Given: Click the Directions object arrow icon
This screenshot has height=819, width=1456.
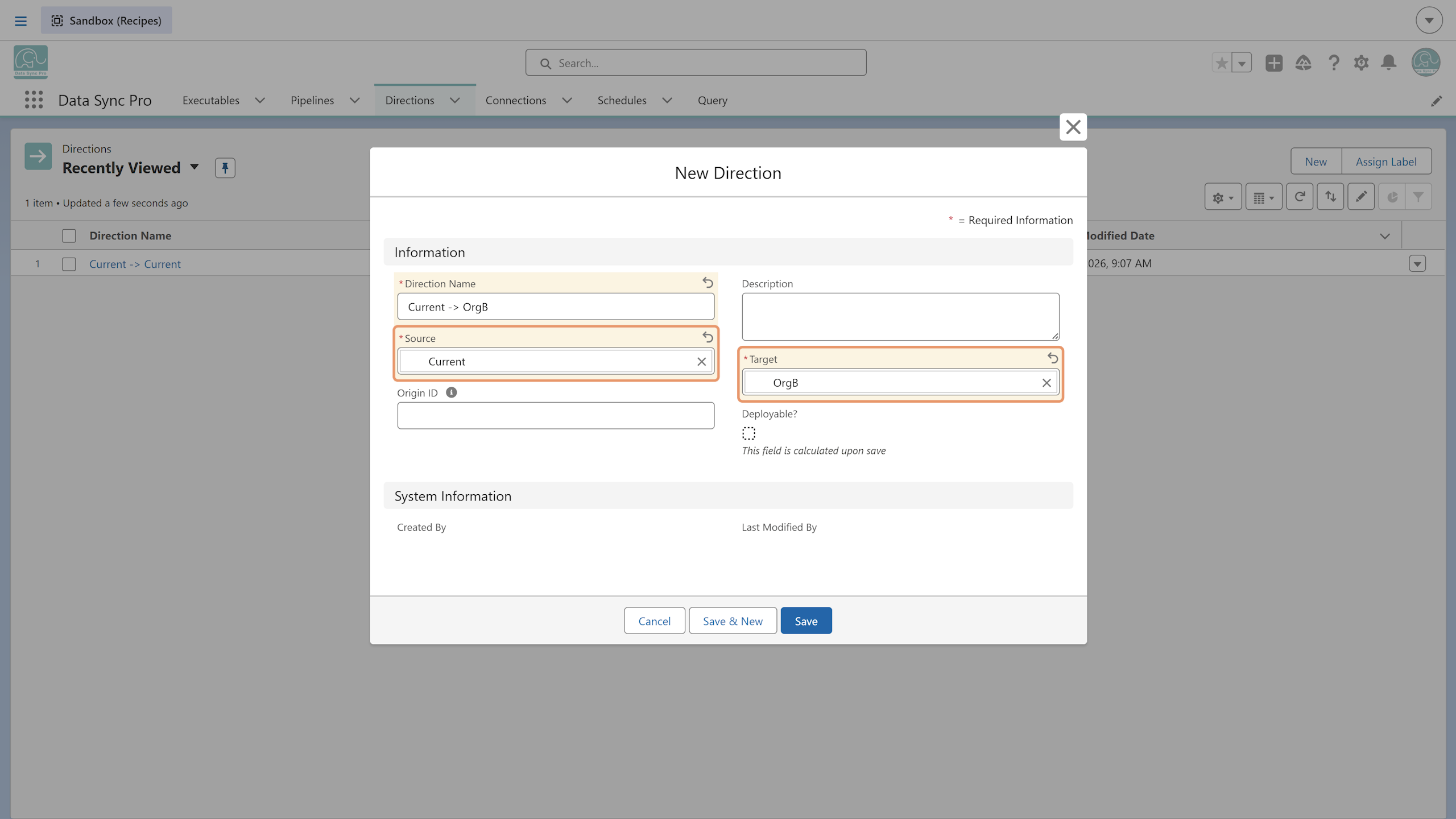Looking at the screenshot, I should pyautogui.click(x=38, y=156).
